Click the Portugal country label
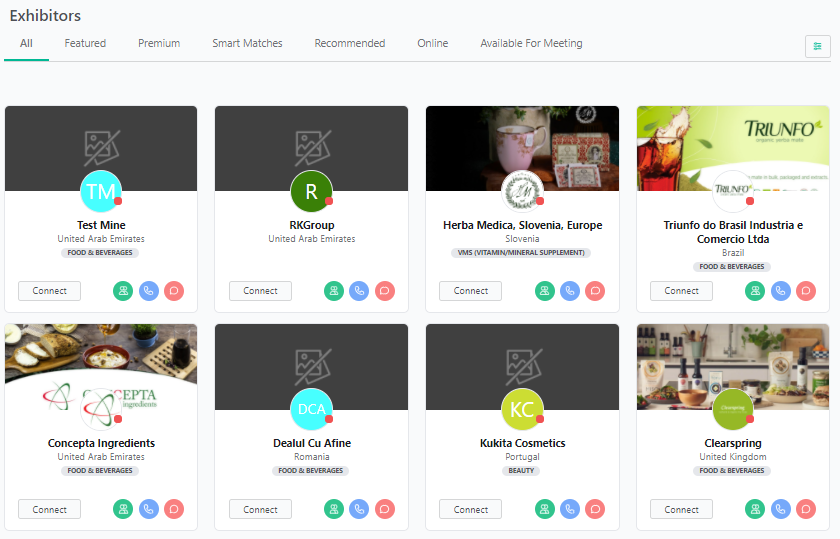The image size is (840, 539). pyautogui.click(x=522, y=456)
